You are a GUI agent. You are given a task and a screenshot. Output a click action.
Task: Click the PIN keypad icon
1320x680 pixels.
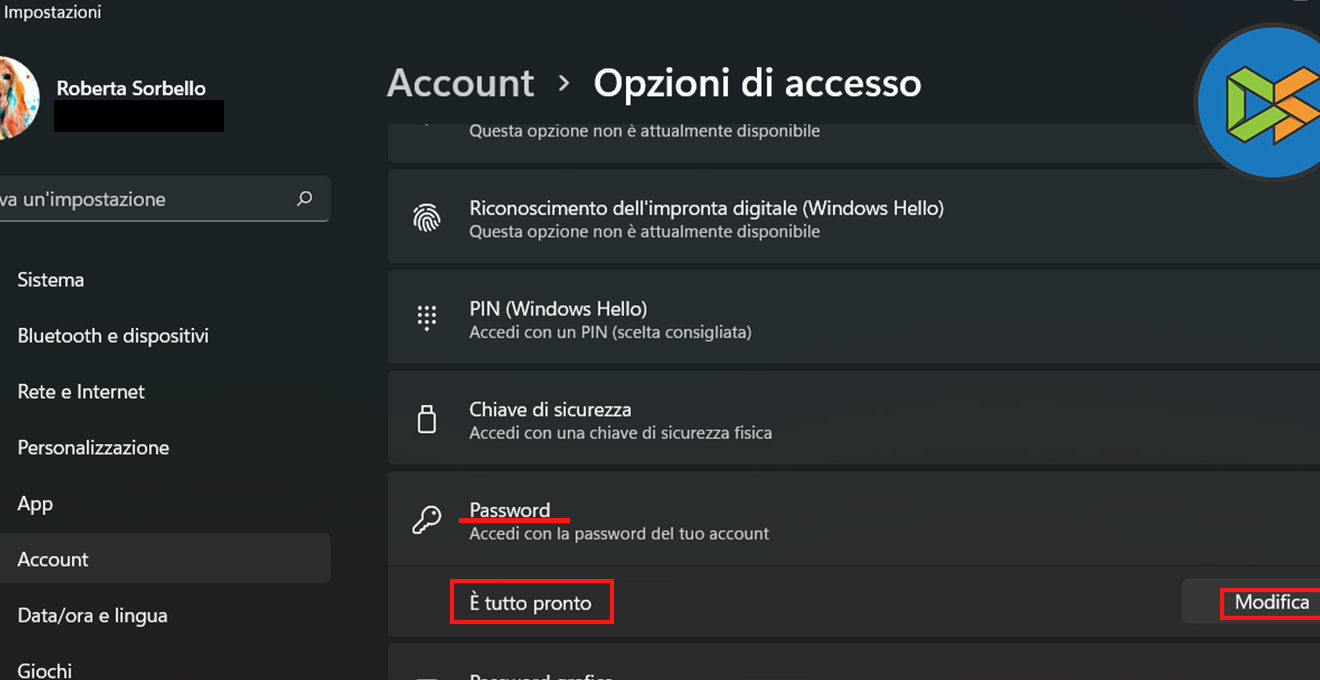(x=427, y=319)
